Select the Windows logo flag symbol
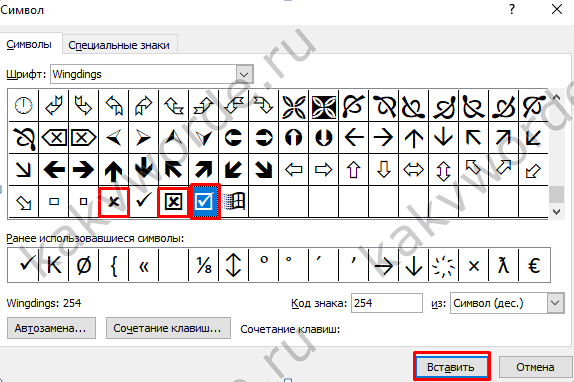Viewport: 574px width, 382px height. [x=234, y=201]
